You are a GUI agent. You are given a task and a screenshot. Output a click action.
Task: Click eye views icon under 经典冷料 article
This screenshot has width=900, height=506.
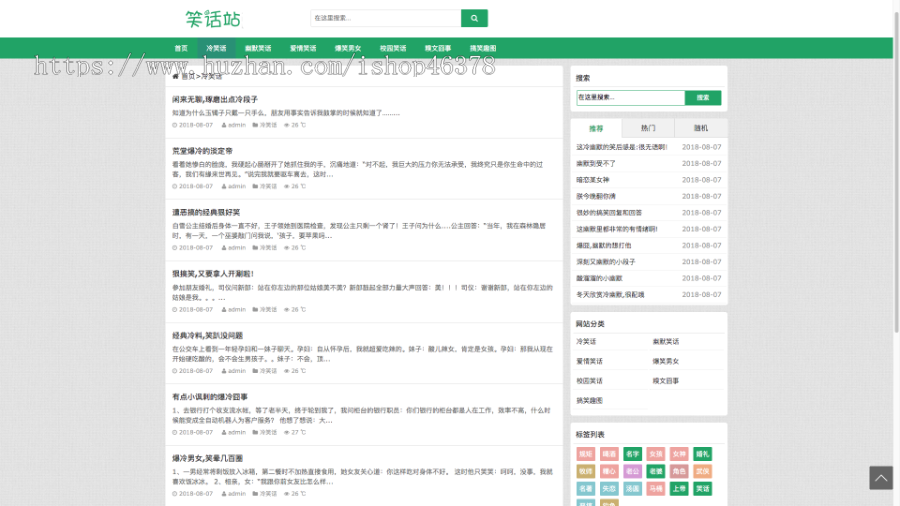coord(286,371)
